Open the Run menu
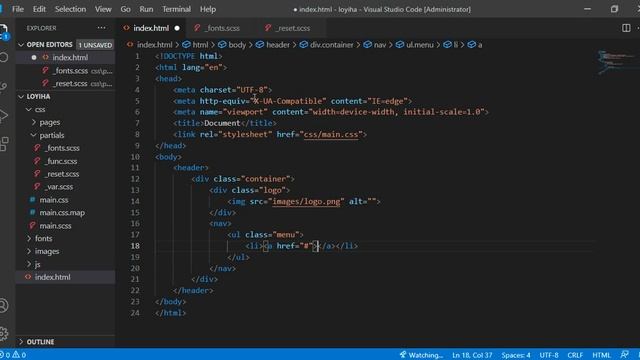This screenshot has width=640, height=360. click(x=146, y=9)
